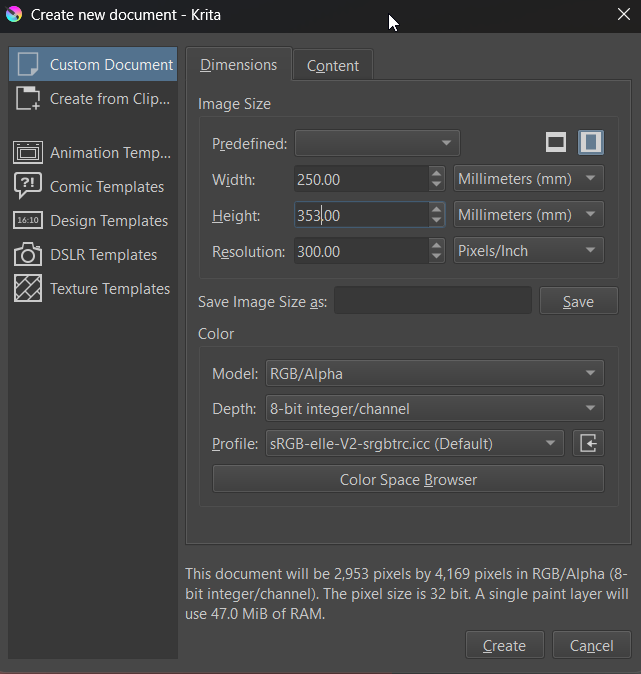
Task: Open DSLR Templates camera icon
Action: pos(28,255)
